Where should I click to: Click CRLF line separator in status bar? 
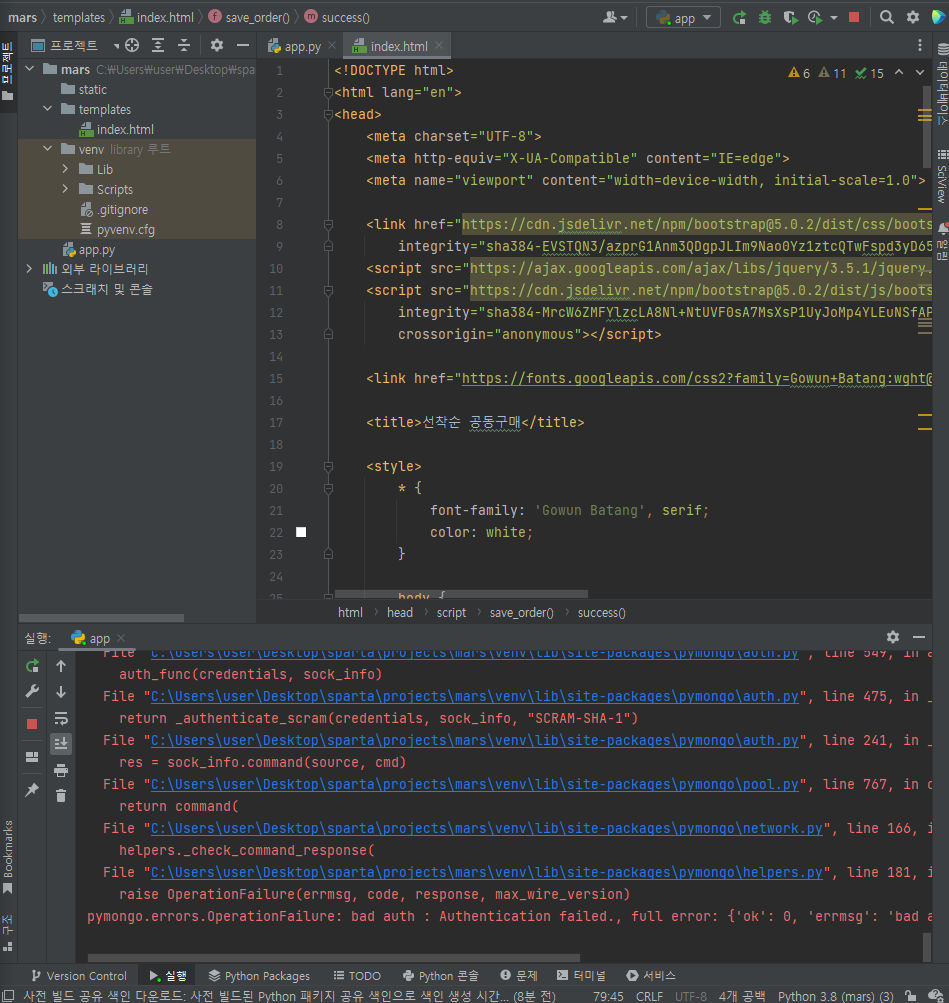coord(649,996)
